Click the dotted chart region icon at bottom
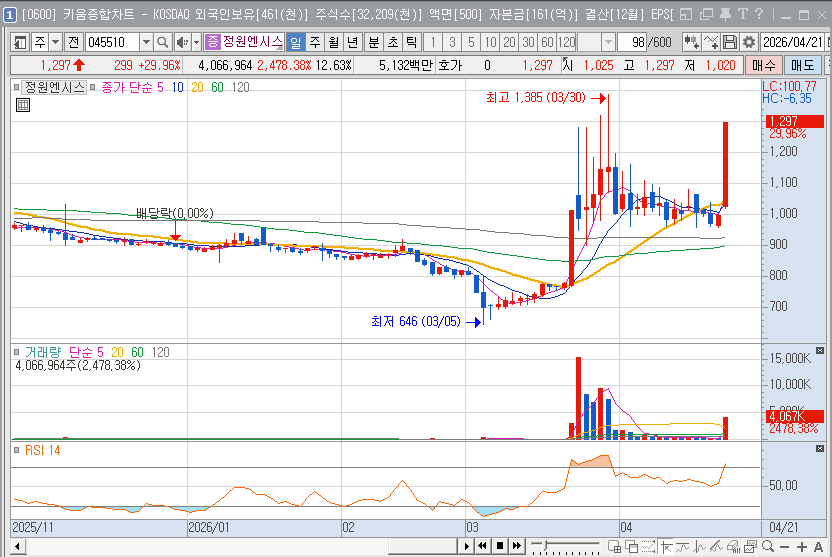The image size is (832, 557). click(648, 546)
